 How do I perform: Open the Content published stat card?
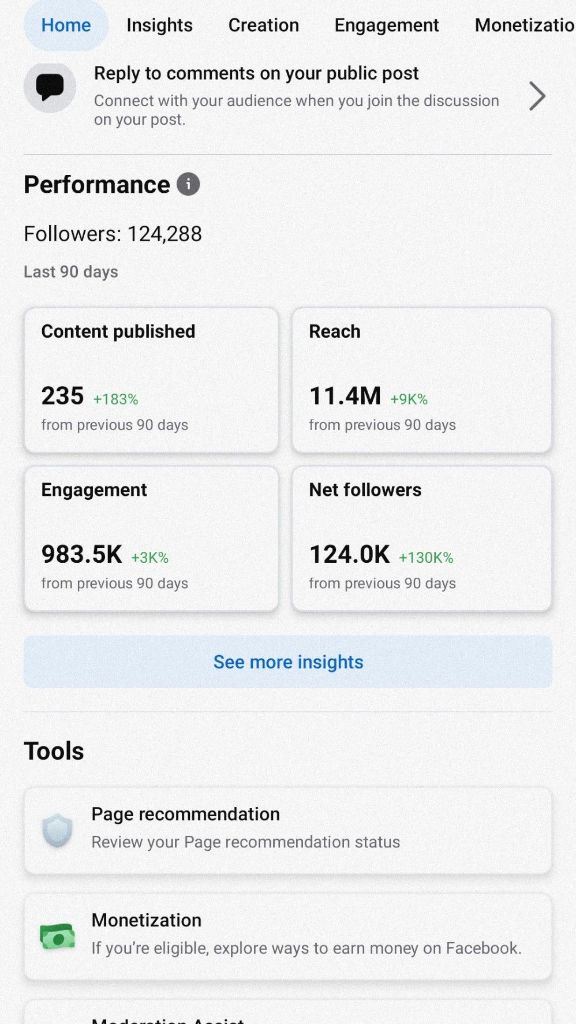(151, 380)
